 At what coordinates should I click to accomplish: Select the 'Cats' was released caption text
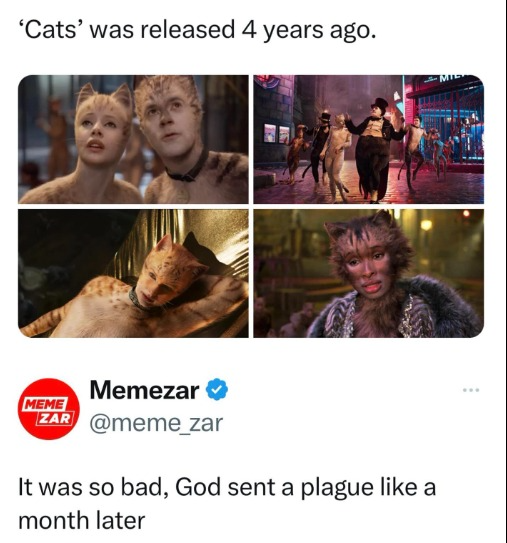[x=197, y=30]
